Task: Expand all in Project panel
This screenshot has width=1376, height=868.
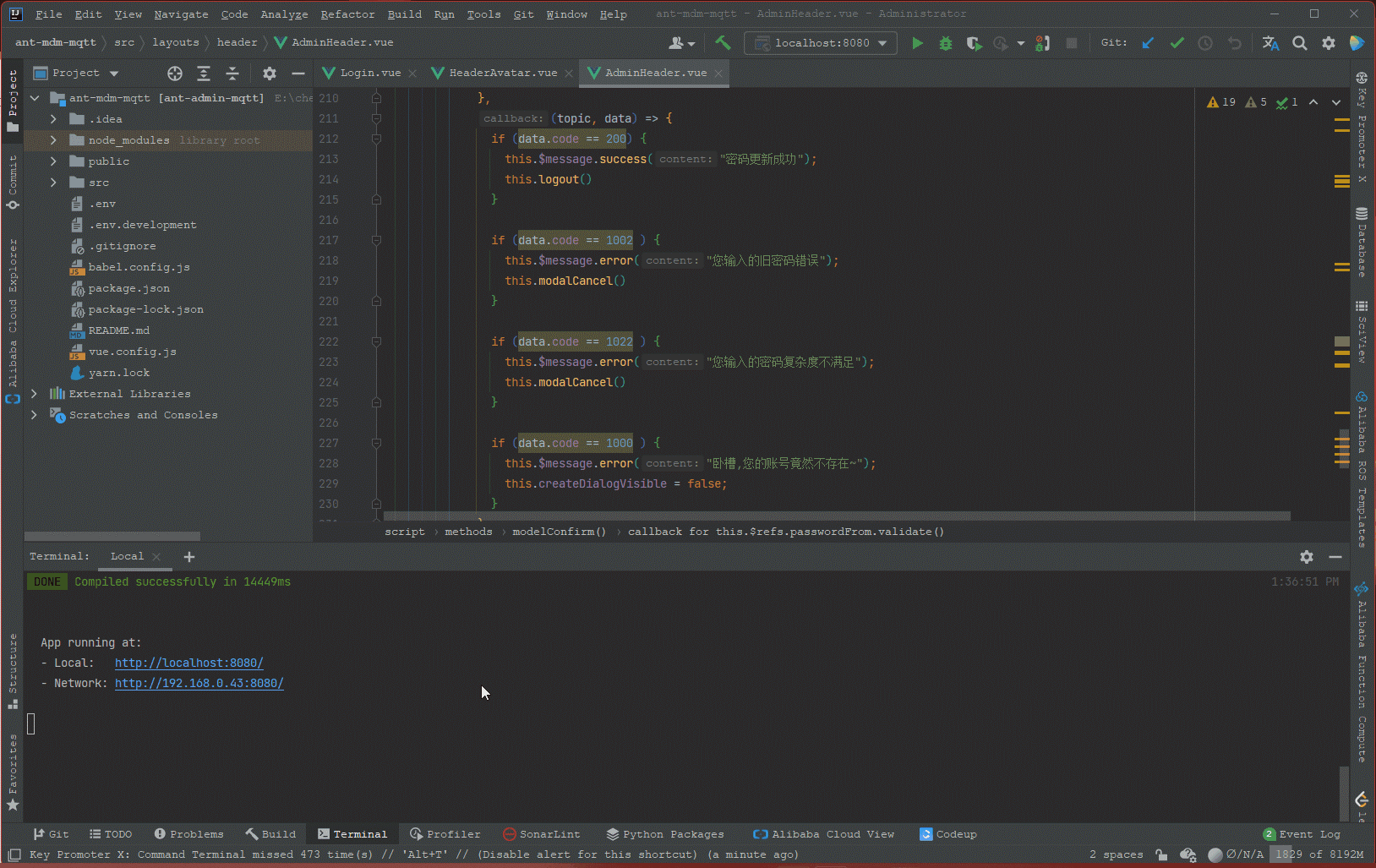Action: [204, 74]
